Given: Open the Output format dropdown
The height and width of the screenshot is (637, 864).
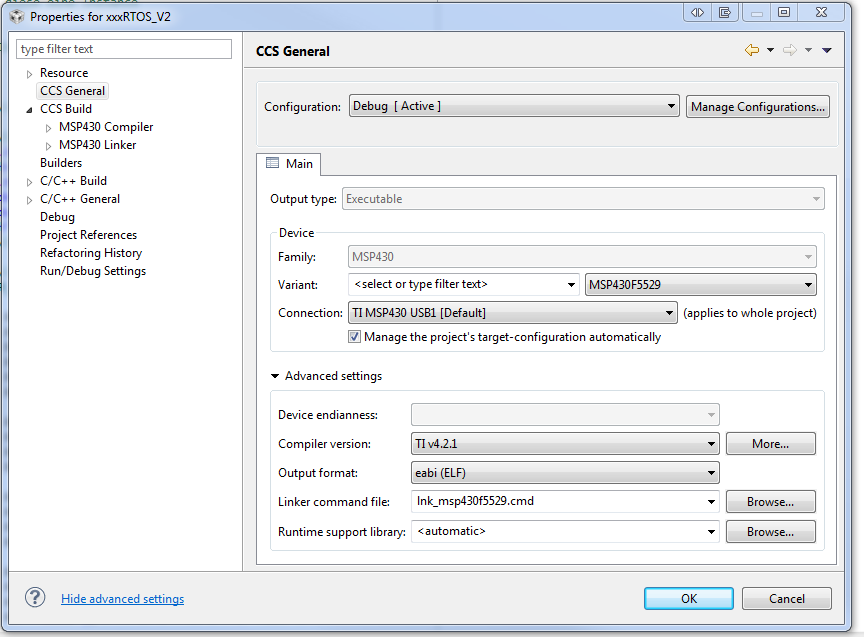Looking at the screenshot, I should click(x=565, y=473).
